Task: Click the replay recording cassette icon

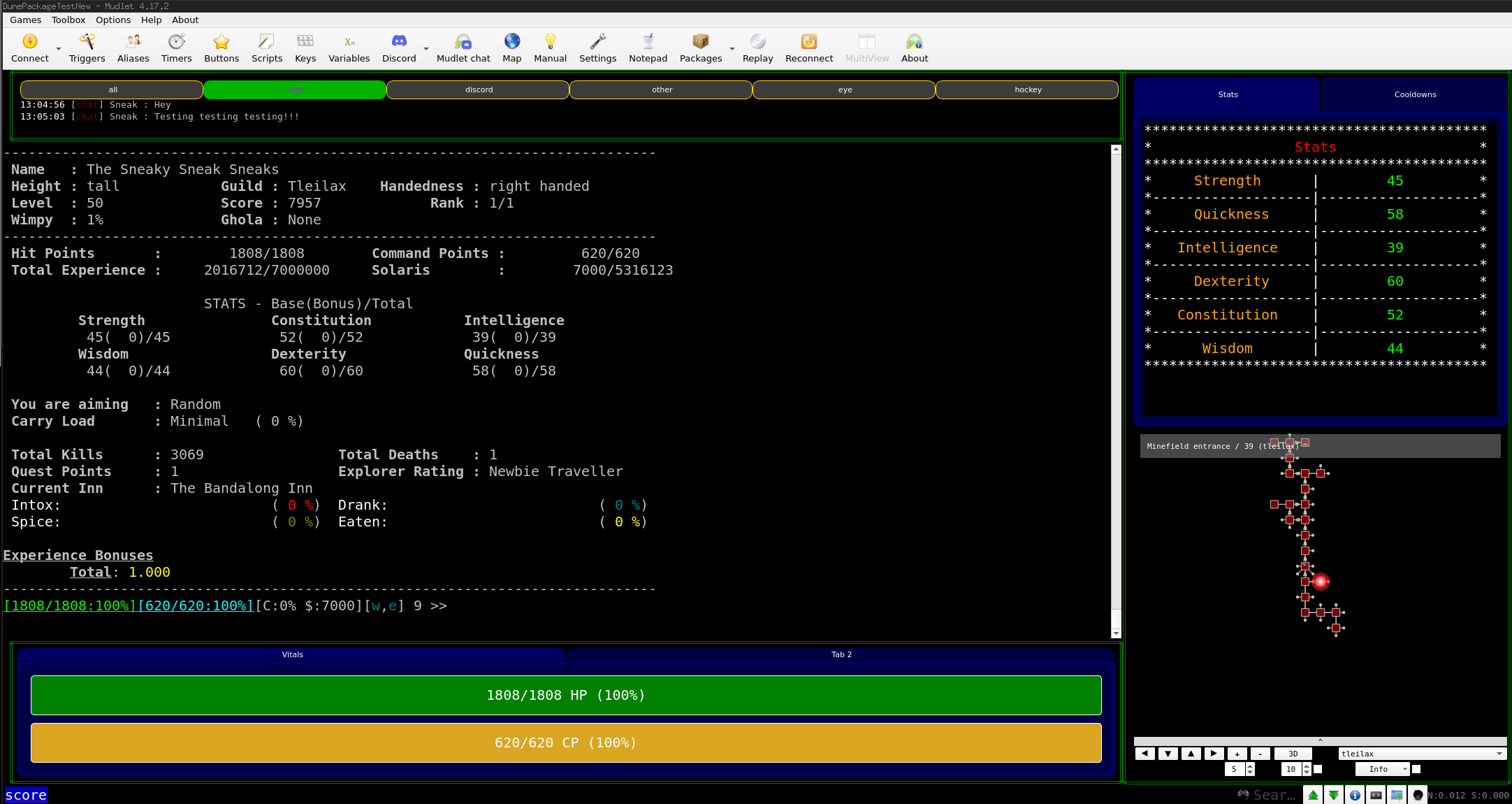Action: tap(1376, 795)
